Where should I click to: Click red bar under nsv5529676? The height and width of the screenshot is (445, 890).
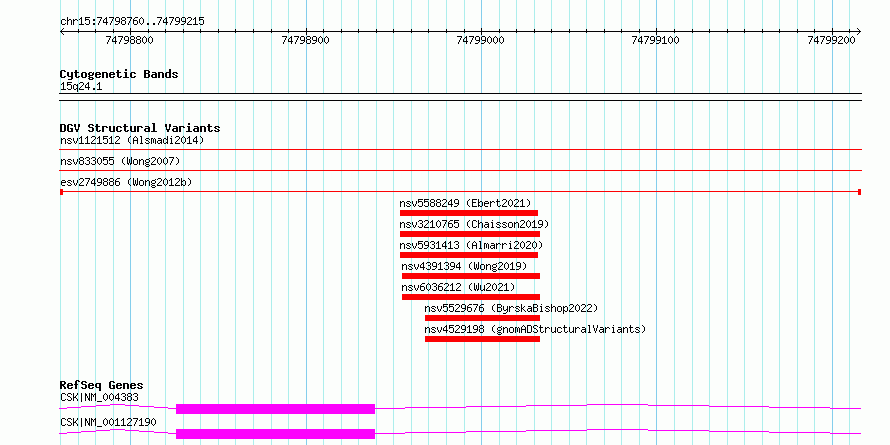[x=482, y=318]
